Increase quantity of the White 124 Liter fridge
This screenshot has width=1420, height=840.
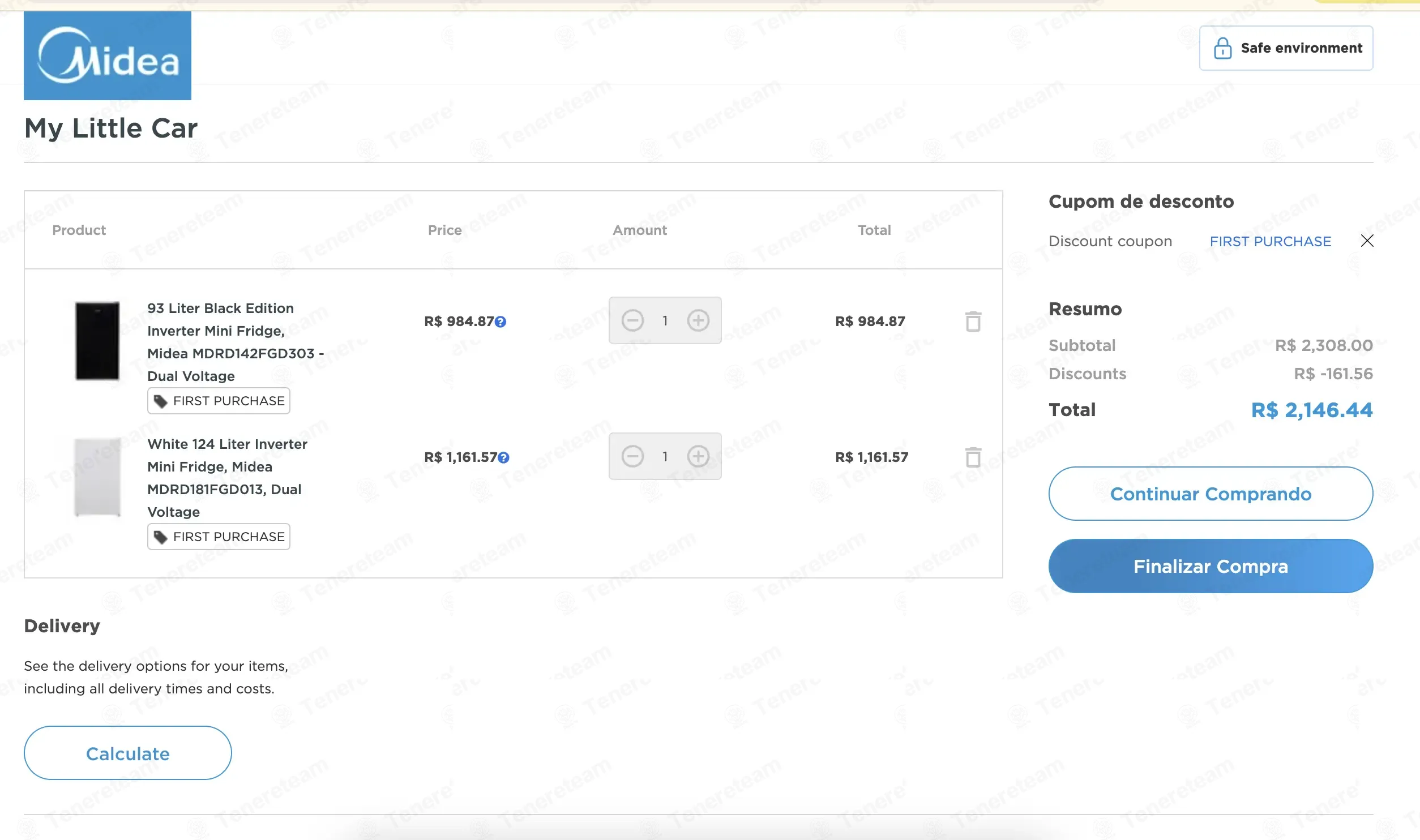point(698,456)
